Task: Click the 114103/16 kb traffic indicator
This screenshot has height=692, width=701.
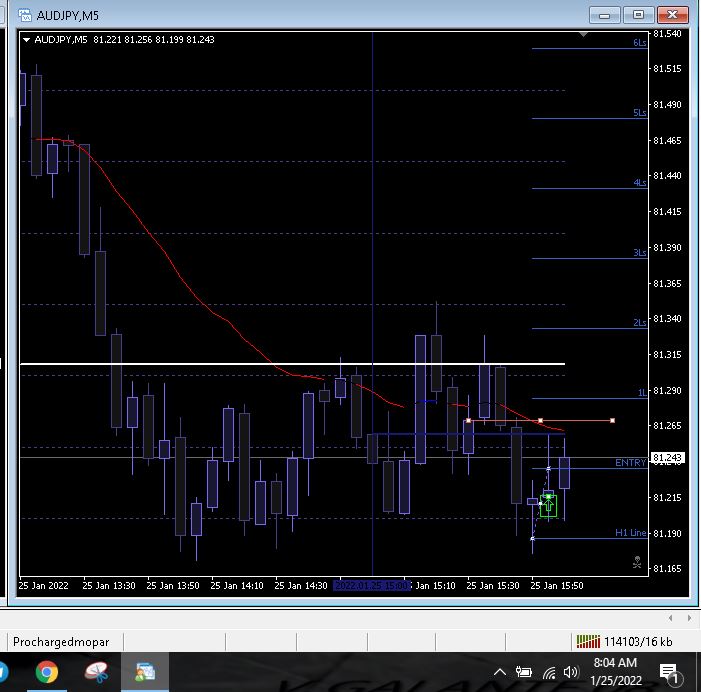Action: click(x=638, y=642)
